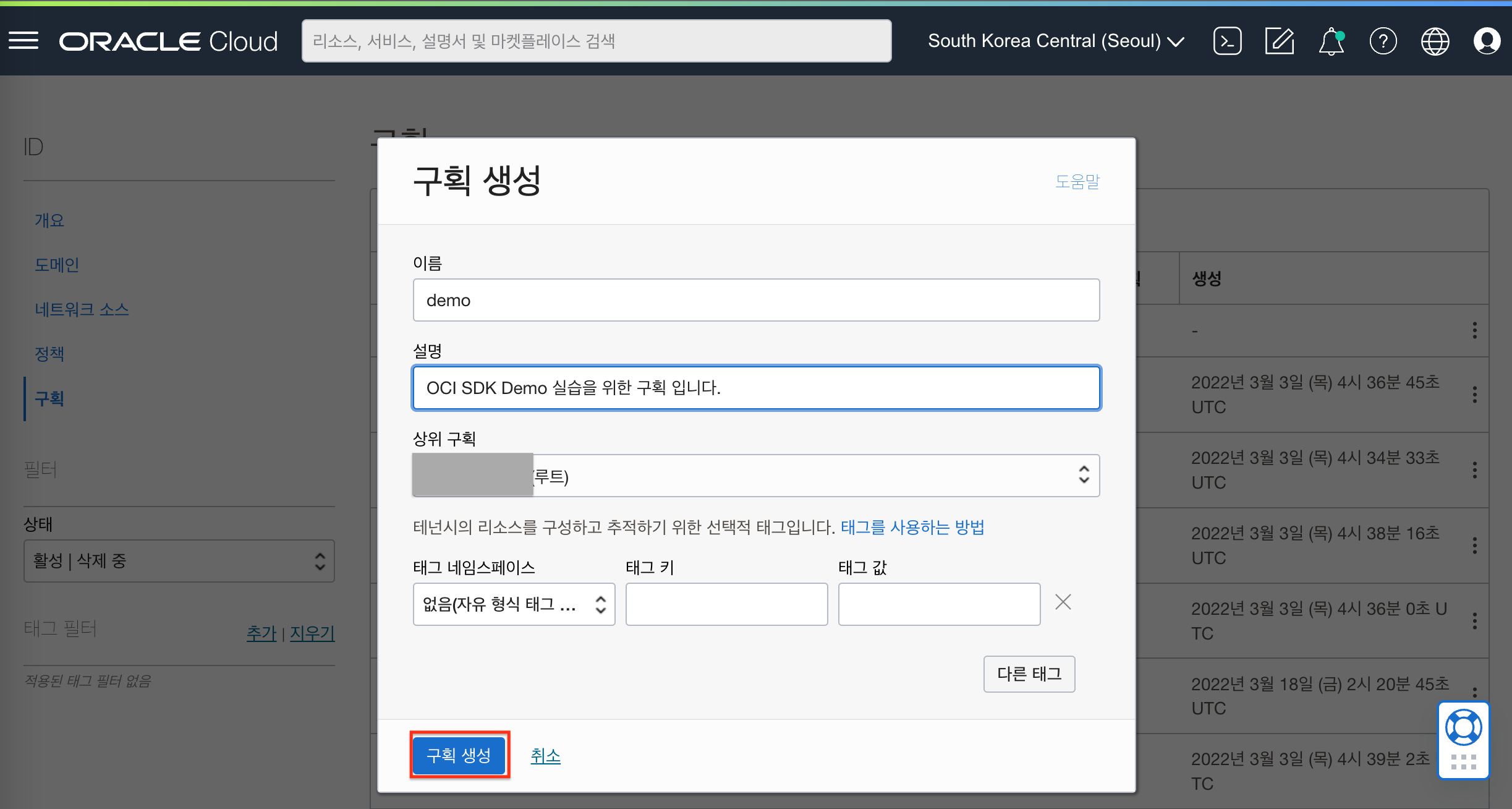
Task: Focus the 태그 키 input field
Action: coord(726,604)
